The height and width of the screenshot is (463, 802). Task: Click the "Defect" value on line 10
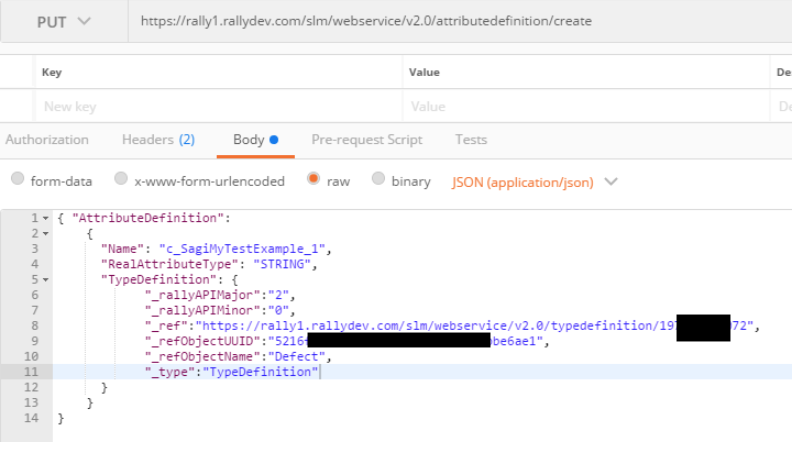tap(296, 356)
